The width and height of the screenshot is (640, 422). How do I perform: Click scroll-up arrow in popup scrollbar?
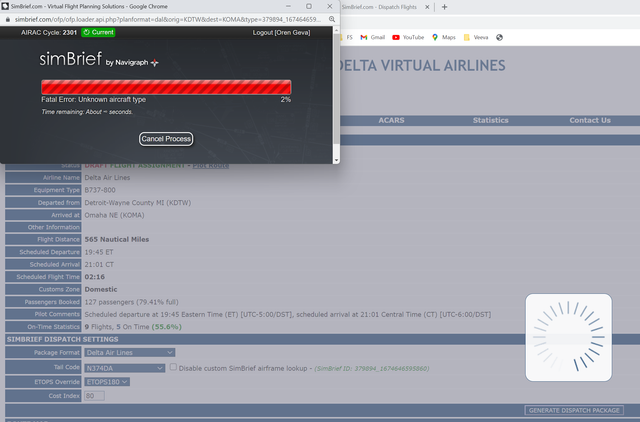click(336, 30)
